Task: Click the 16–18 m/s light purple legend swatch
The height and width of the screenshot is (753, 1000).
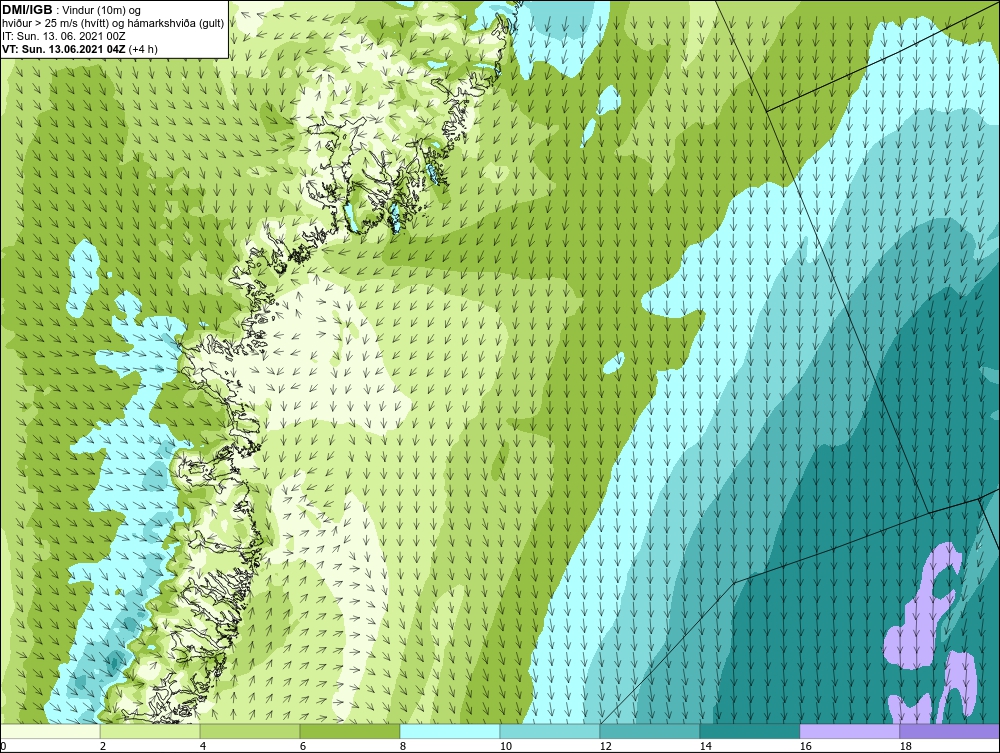Action: (849, 731)
